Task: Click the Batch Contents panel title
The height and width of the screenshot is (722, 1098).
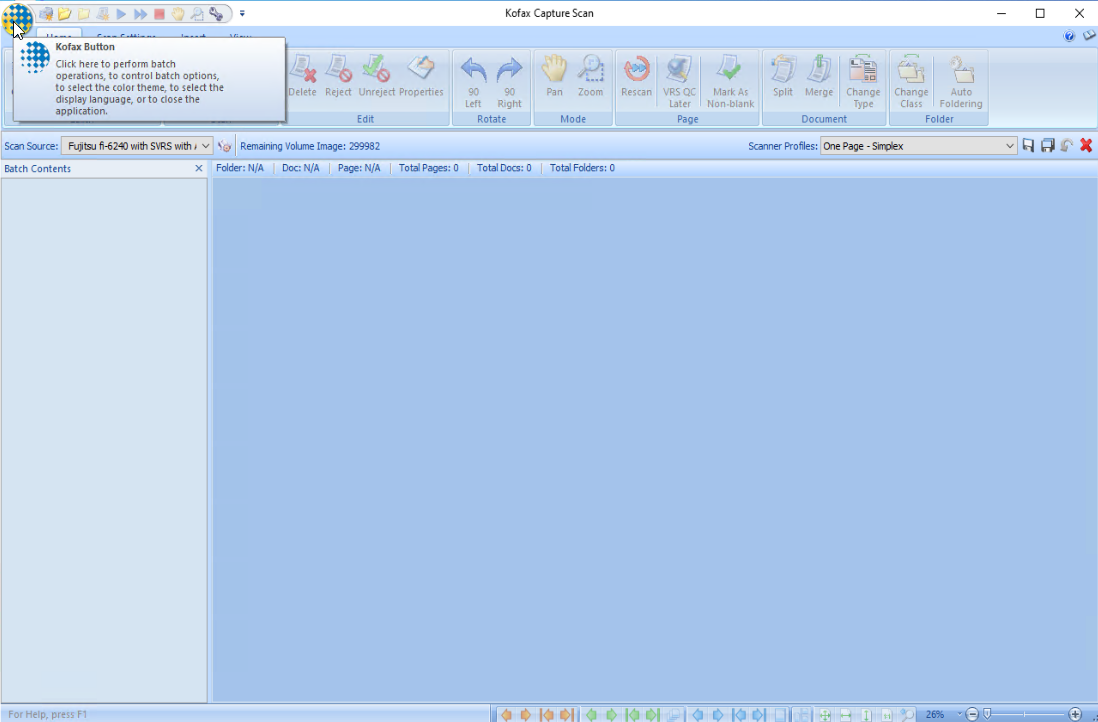Action: (x=38, y=169)
